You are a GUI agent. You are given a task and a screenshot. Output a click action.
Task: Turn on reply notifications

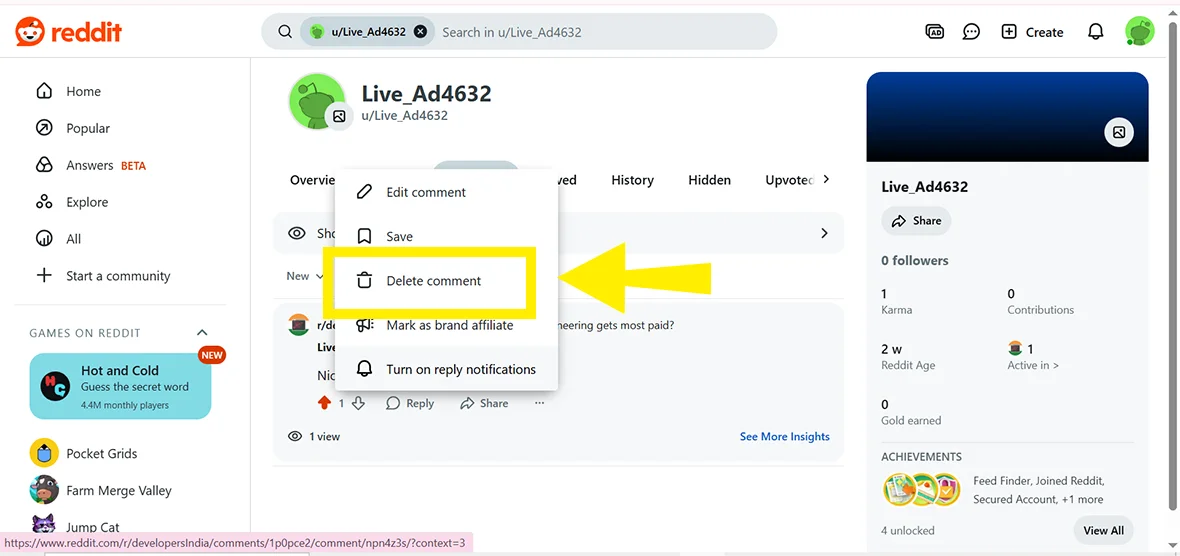(x=461, y=369)
